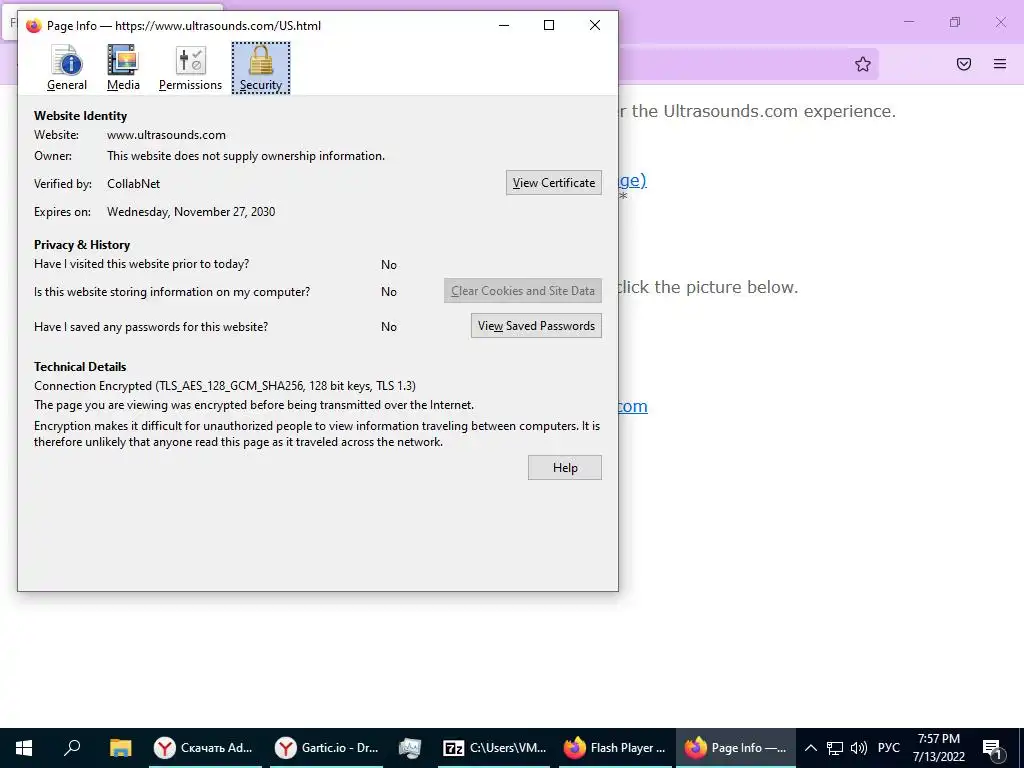The image size is (1024, 768).
Task: Bookmark page with star icon in Firefox
Action: point(863,64)
